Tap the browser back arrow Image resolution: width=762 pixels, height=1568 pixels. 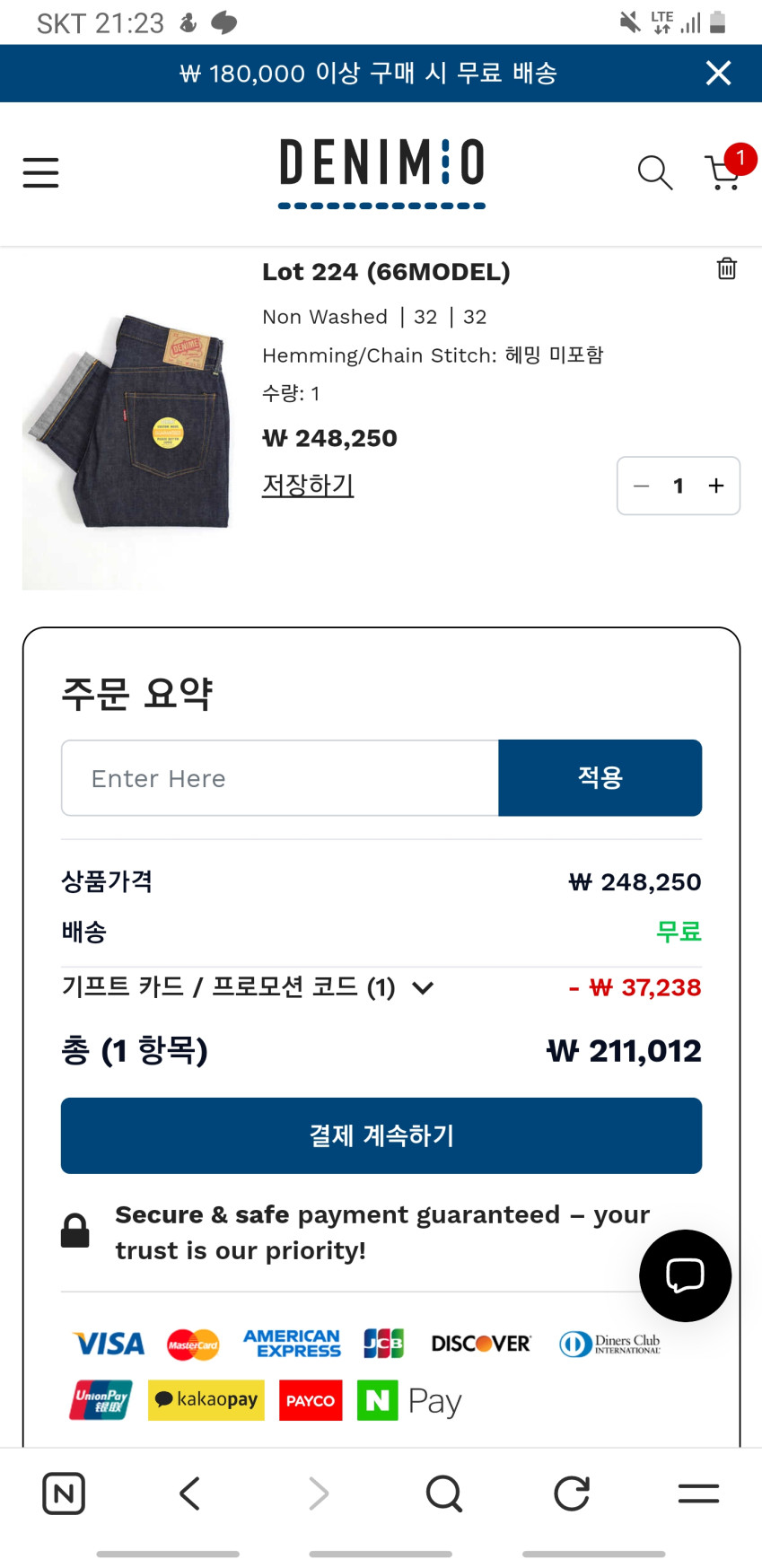coord(189,1494)
